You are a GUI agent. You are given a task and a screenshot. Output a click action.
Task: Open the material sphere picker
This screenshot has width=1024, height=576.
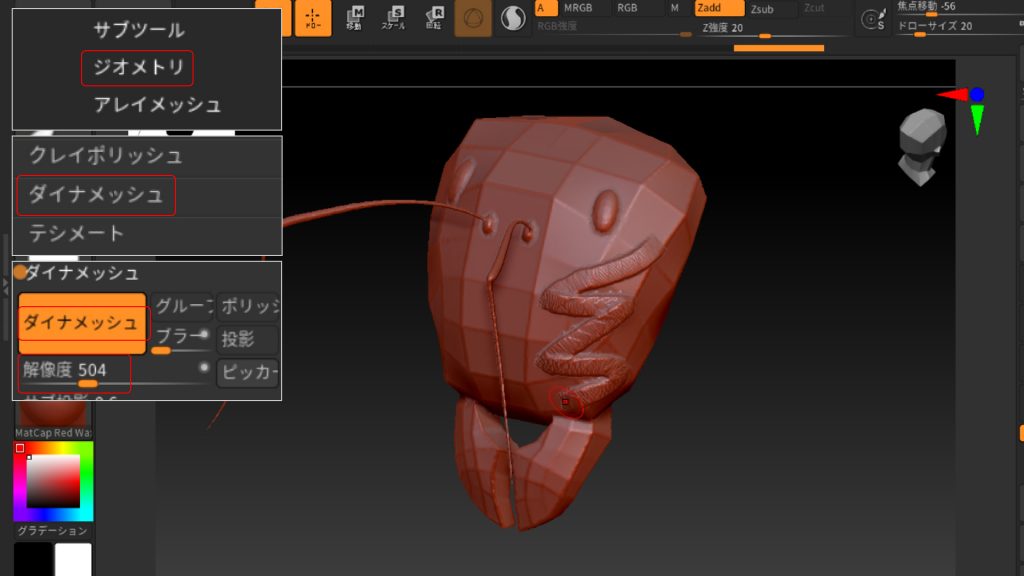coord(513,18)
